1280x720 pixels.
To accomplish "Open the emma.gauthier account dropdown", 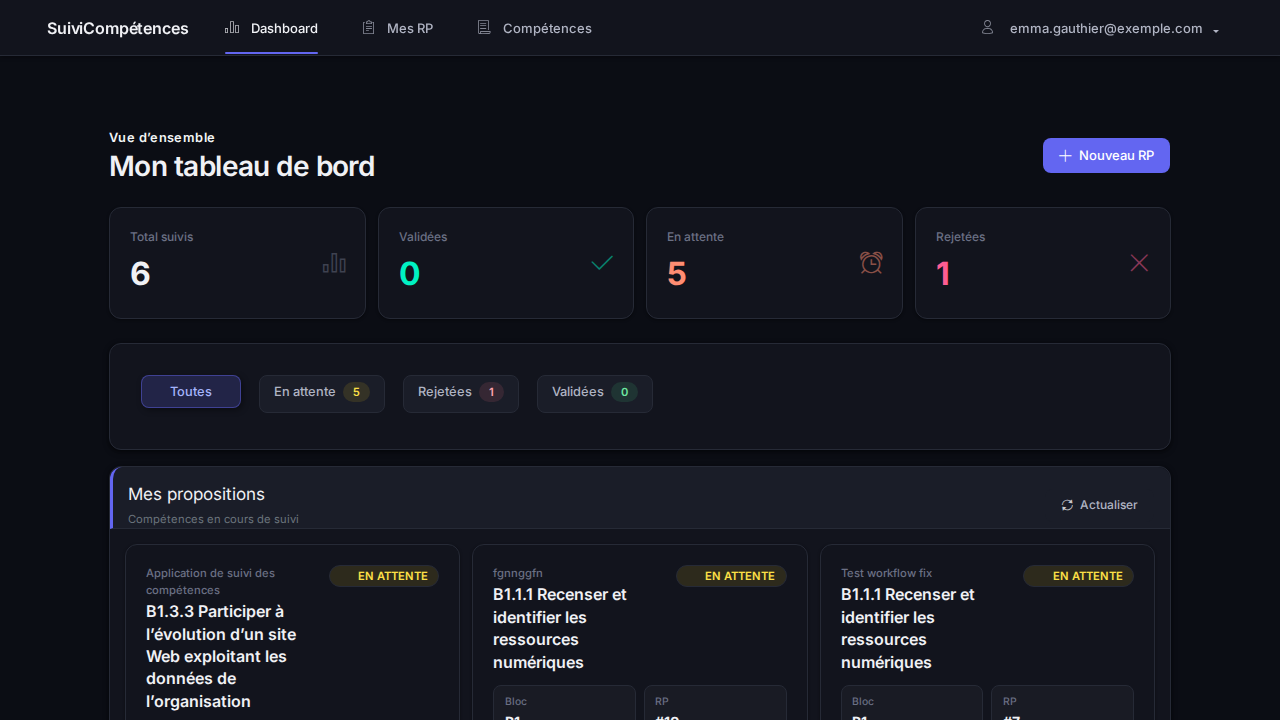I will [x=1100, y=28].
